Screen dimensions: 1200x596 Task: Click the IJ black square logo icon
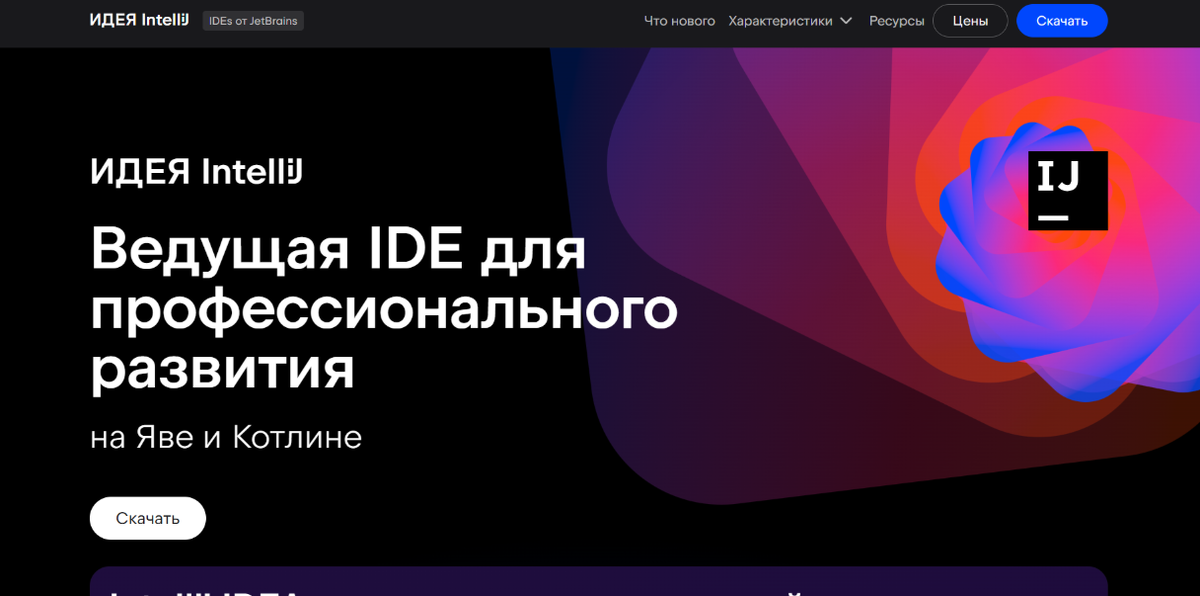click(x=1068, y=191)
